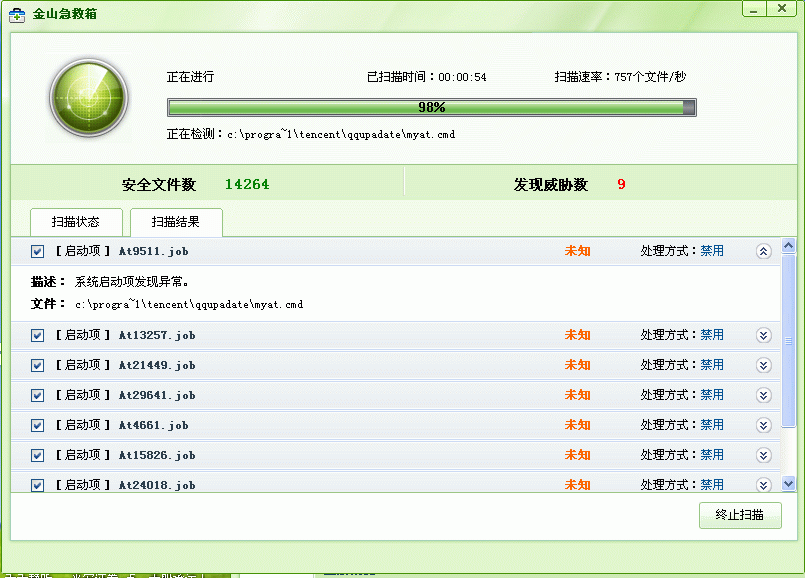
Task: Click 未知 status on At15826.job row
Action: pyautogui.click(x=578, y=455)
